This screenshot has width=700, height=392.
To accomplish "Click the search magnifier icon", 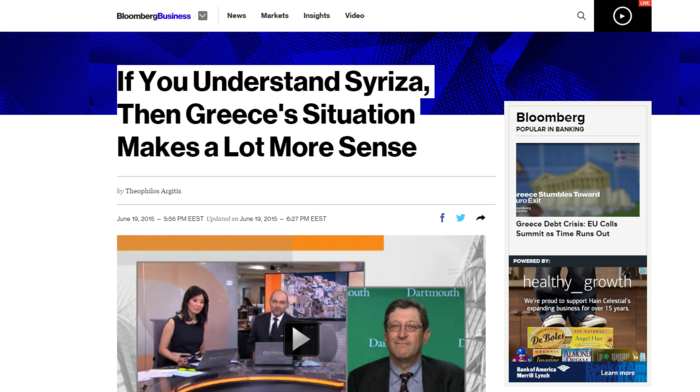I will [581, 16].
